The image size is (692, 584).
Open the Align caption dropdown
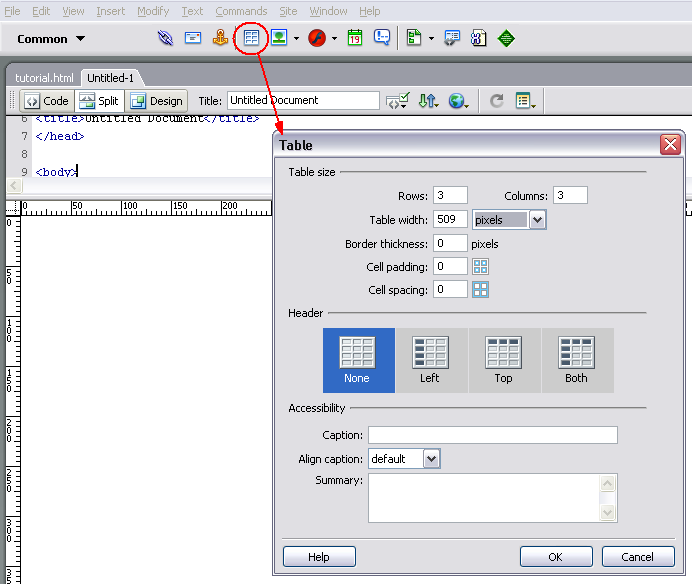coord(431,459)
